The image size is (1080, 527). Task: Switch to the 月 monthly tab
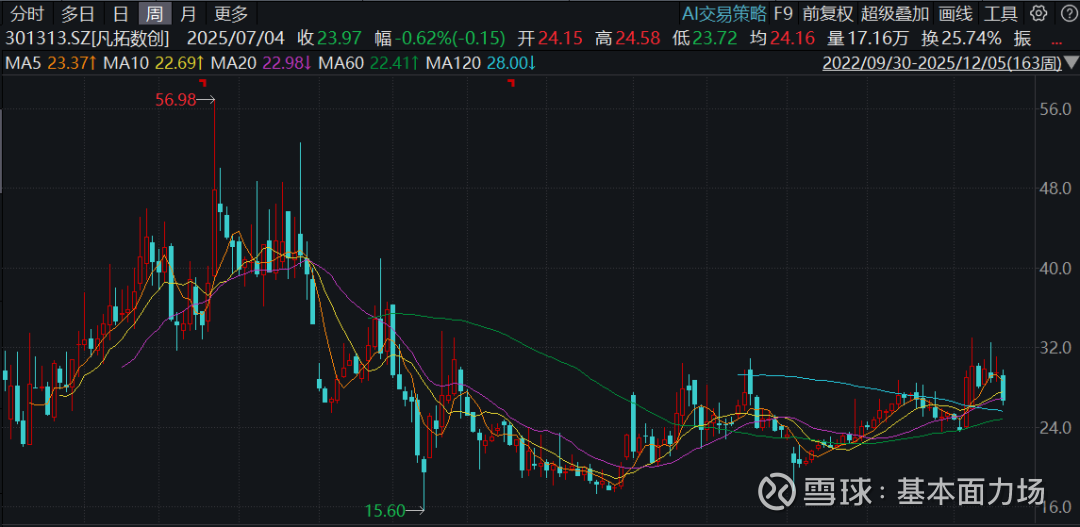[187, 13]
